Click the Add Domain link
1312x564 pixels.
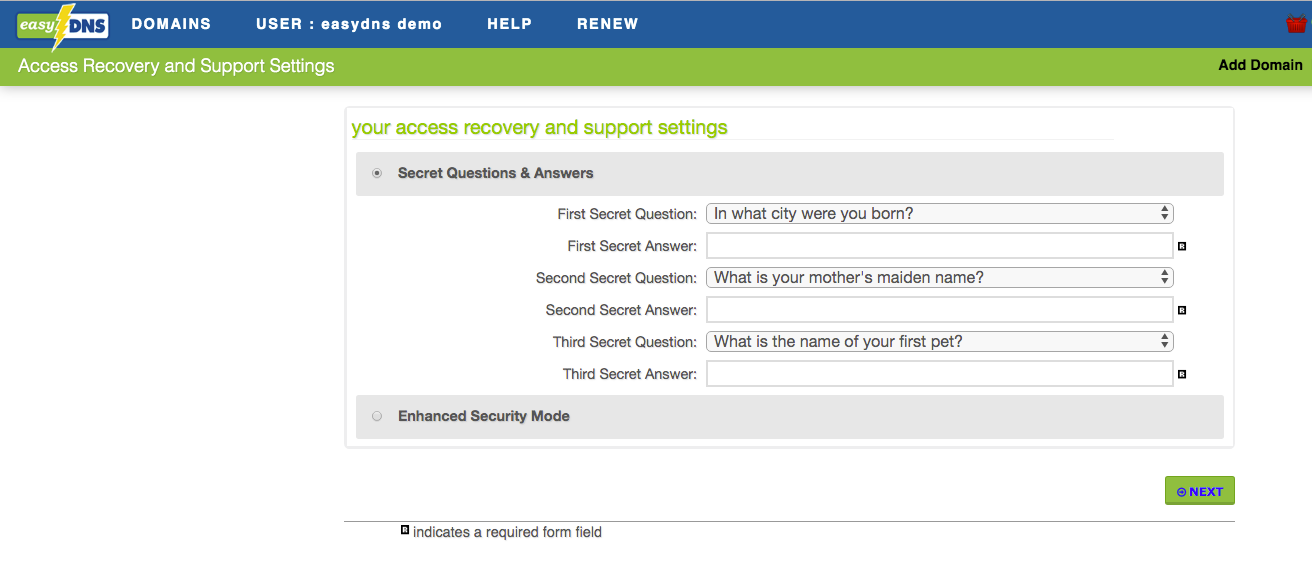point(1260,65)
